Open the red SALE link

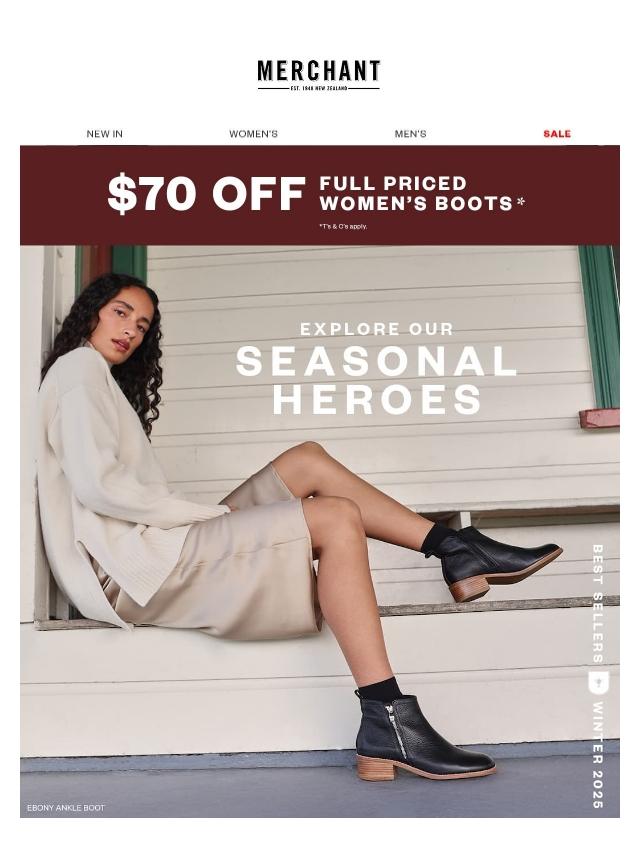point(557,134)
